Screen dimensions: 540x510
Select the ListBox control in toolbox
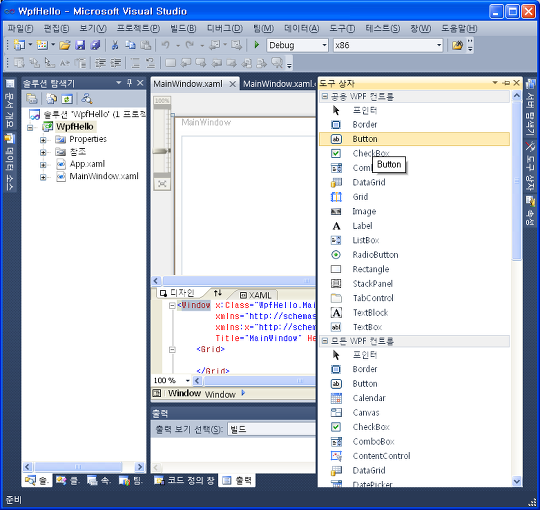pyautogui.click(x=414, y=240)
